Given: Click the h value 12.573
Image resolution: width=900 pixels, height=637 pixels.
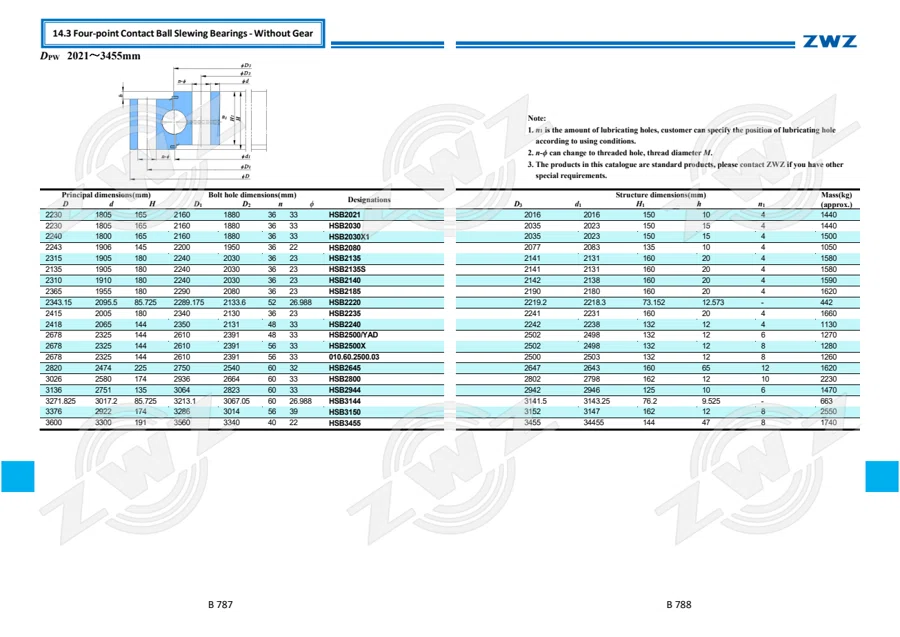Looking at the screenshot, I should point(713,302).
